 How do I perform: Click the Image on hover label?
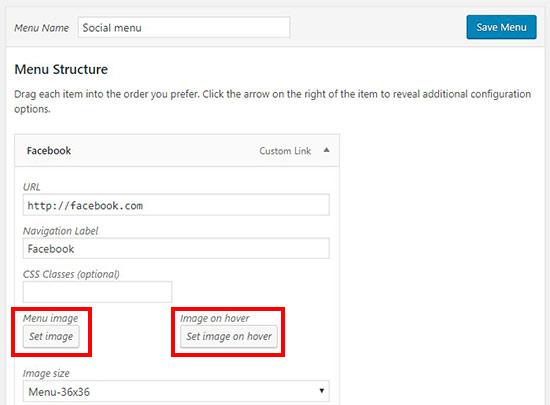point(215,318)
